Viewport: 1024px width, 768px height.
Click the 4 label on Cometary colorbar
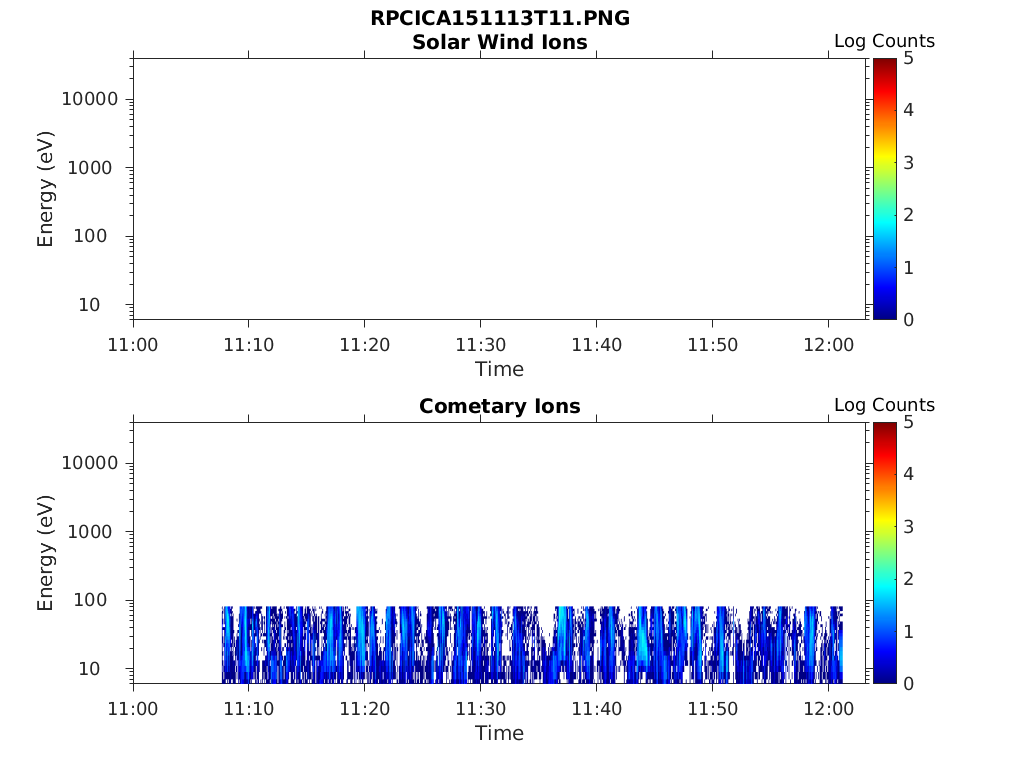click(908, 473)
